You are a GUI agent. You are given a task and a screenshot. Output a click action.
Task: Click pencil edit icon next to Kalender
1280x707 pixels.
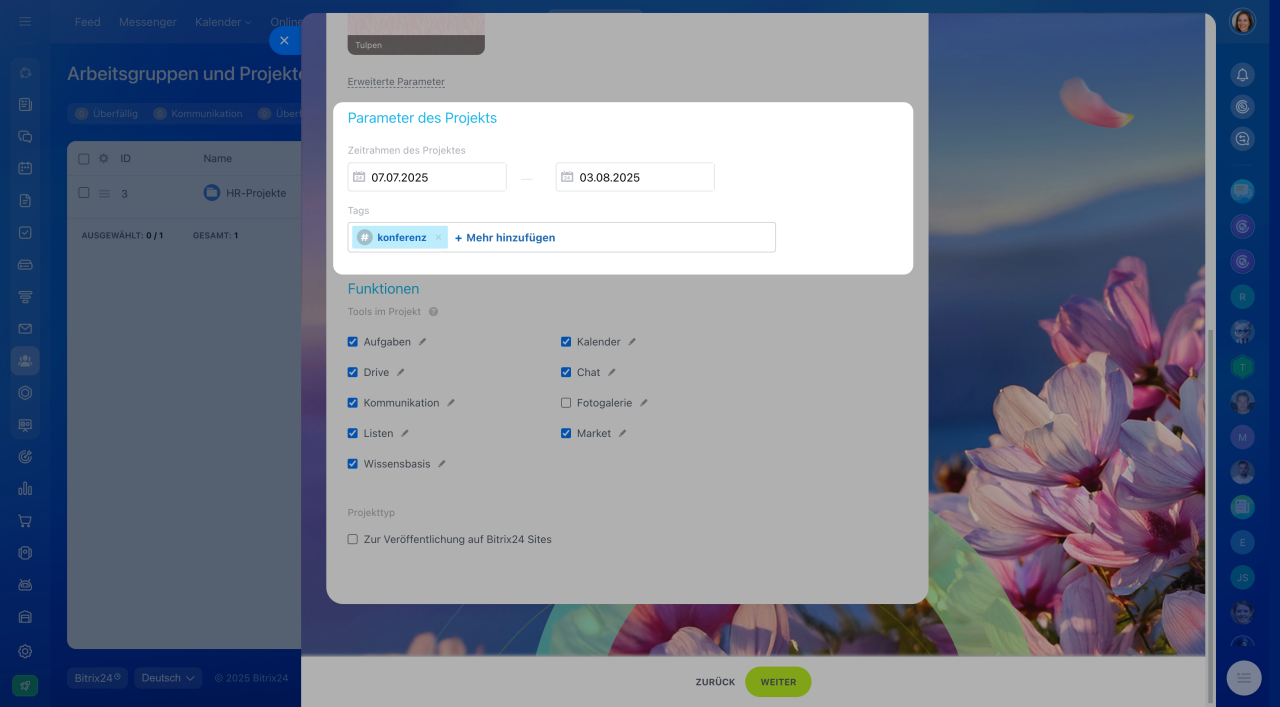coord(632,342)
